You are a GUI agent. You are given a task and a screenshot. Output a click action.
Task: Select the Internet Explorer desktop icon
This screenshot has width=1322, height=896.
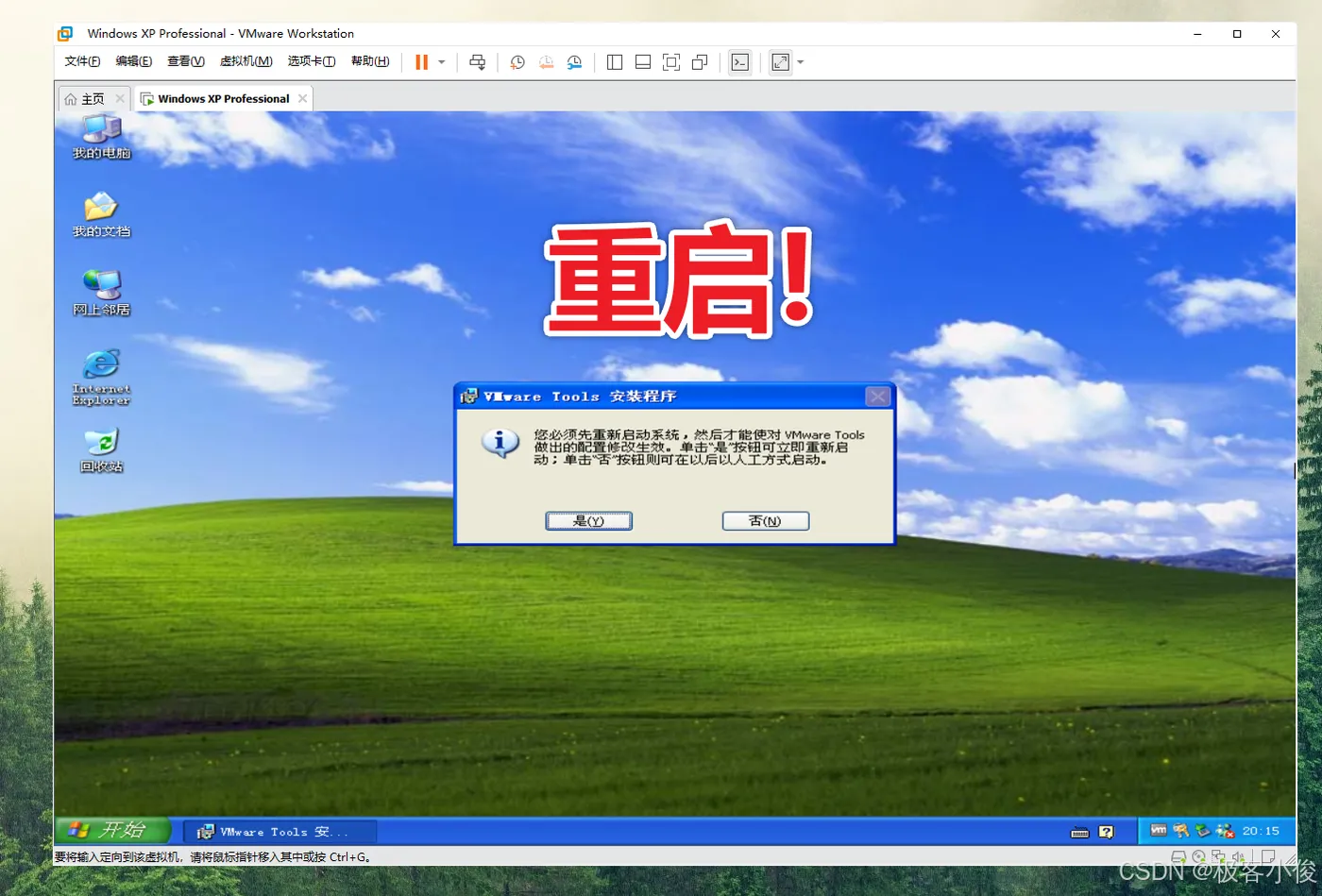click(x=101, y=377)
